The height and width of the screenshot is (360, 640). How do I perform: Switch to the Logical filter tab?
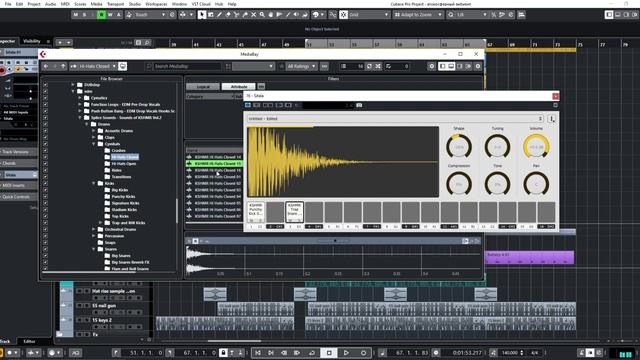point(203,87)
